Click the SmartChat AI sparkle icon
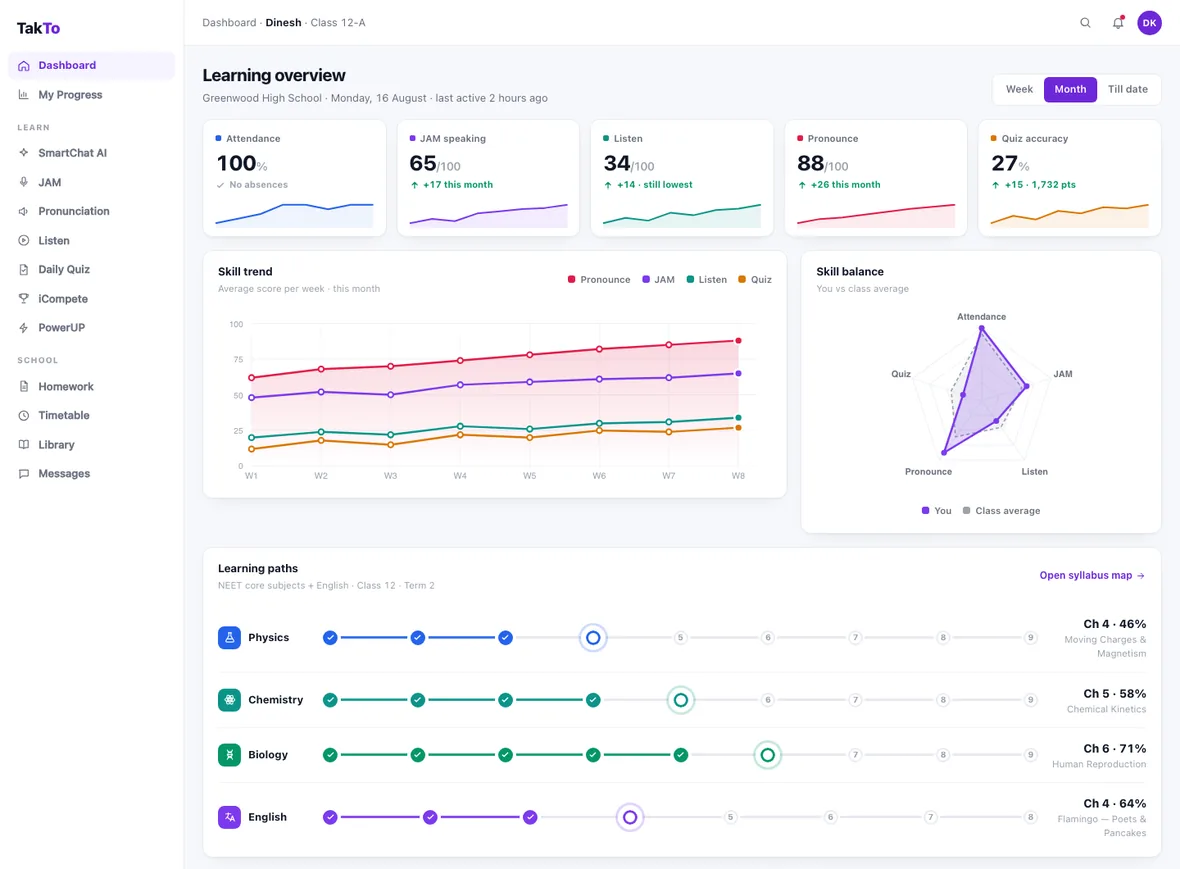 click(x=24, y=153)
